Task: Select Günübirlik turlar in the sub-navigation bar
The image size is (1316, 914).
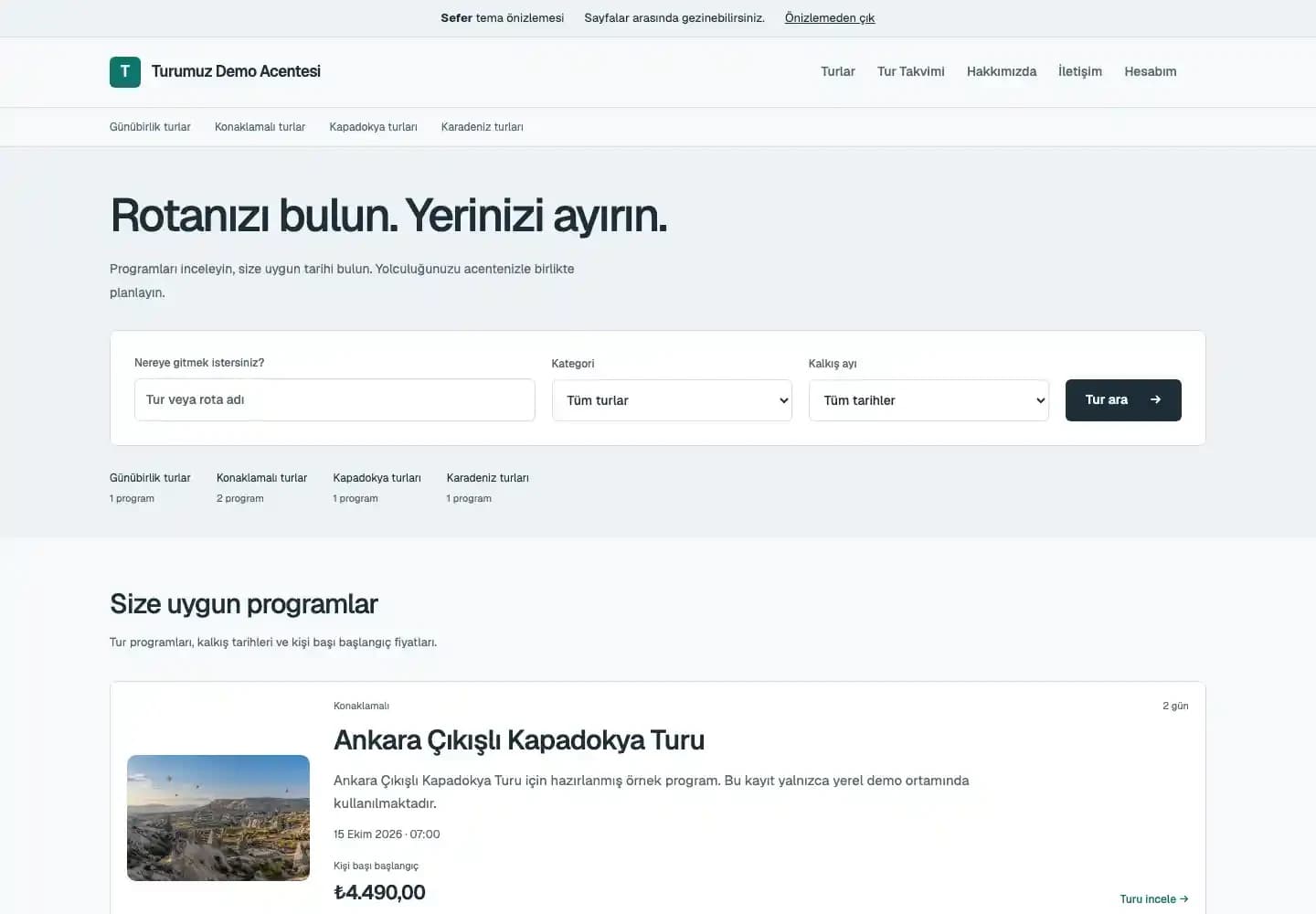Action: pyautogui.click(x=150, y=127)
